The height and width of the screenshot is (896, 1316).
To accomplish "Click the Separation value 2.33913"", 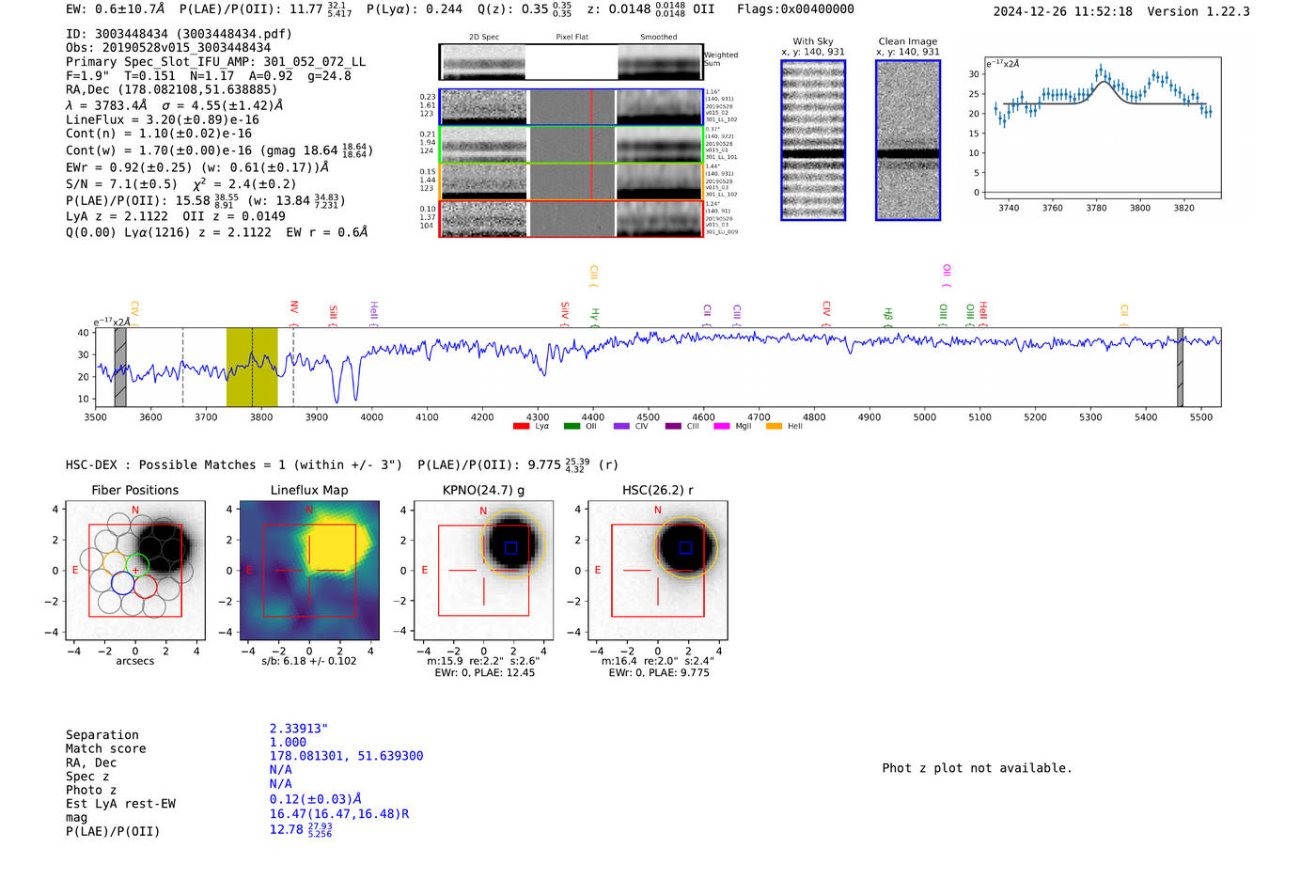I will point(298,729).
